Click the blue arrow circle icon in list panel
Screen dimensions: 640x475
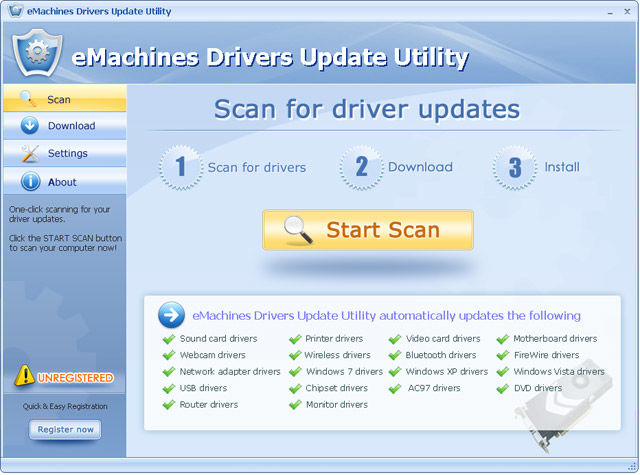[171, 316]
